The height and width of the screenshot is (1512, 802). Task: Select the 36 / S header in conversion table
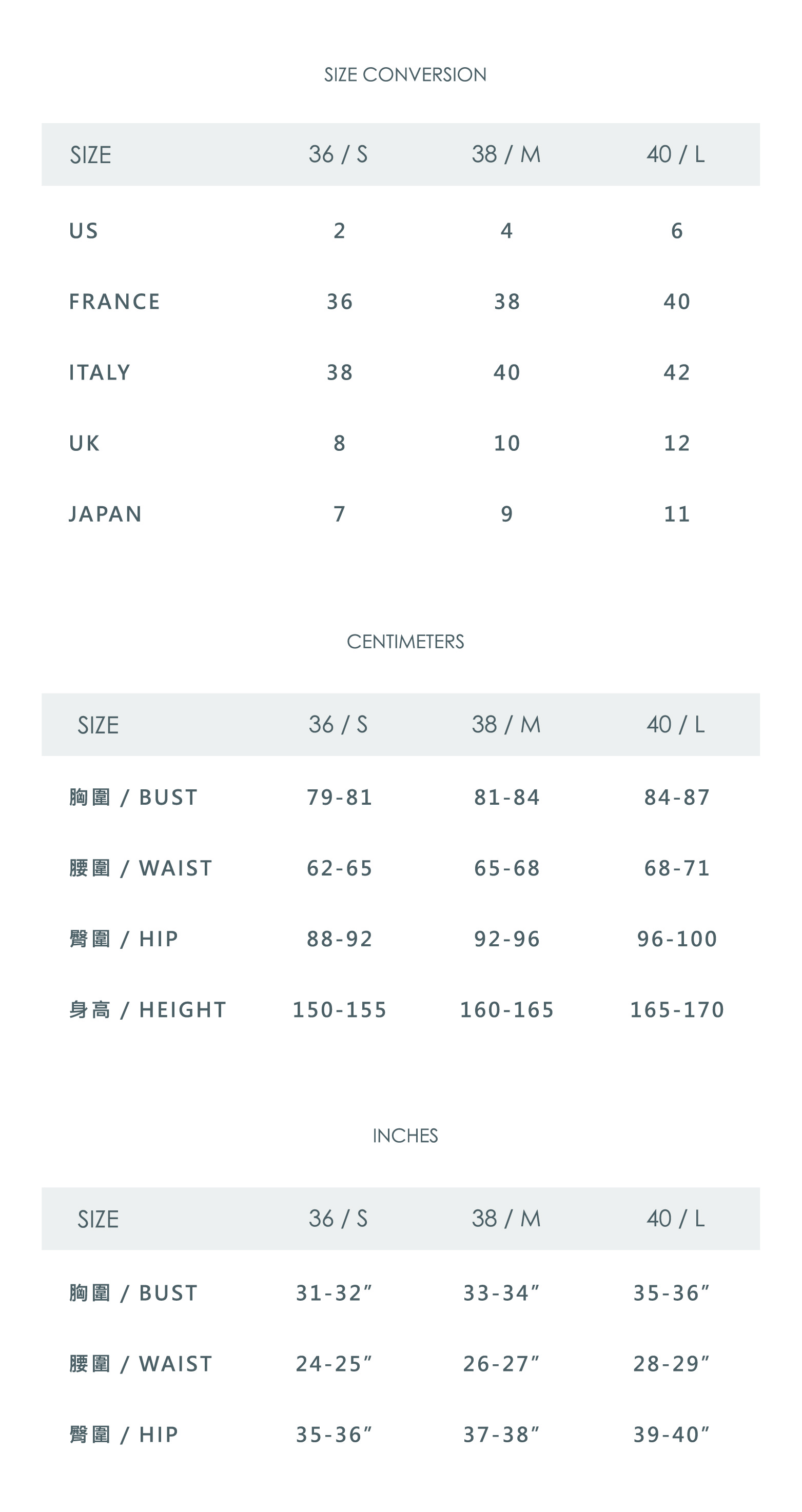tap(338, 154)
